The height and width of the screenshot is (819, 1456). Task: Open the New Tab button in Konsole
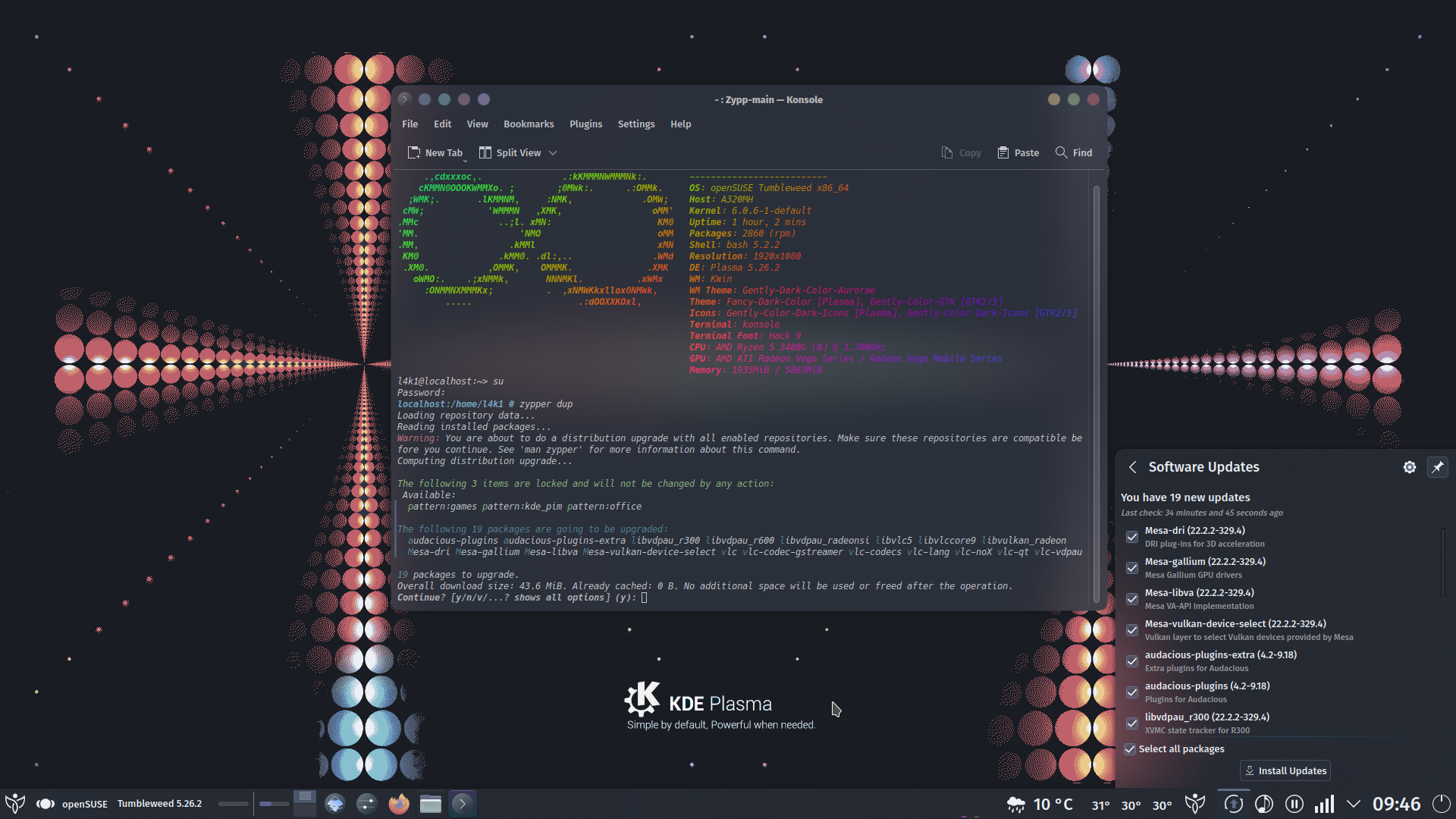pos(435,152)
